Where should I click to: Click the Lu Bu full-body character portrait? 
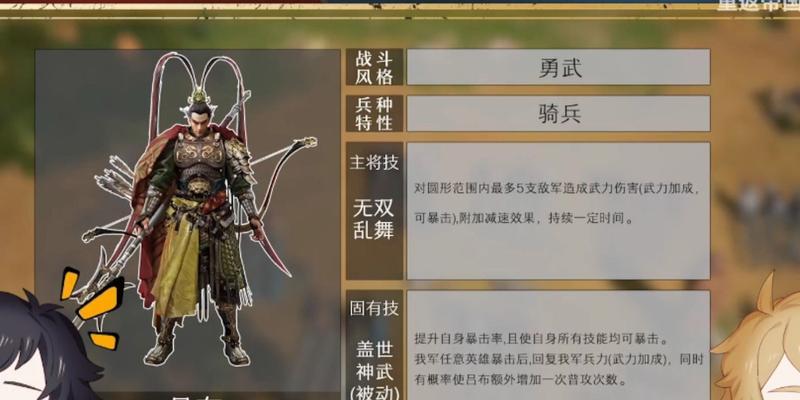(x=199, y=209)
